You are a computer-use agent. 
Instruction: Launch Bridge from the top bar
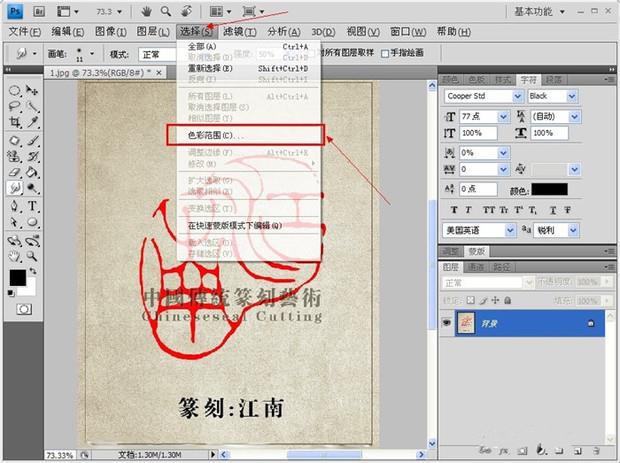[39, 11]
